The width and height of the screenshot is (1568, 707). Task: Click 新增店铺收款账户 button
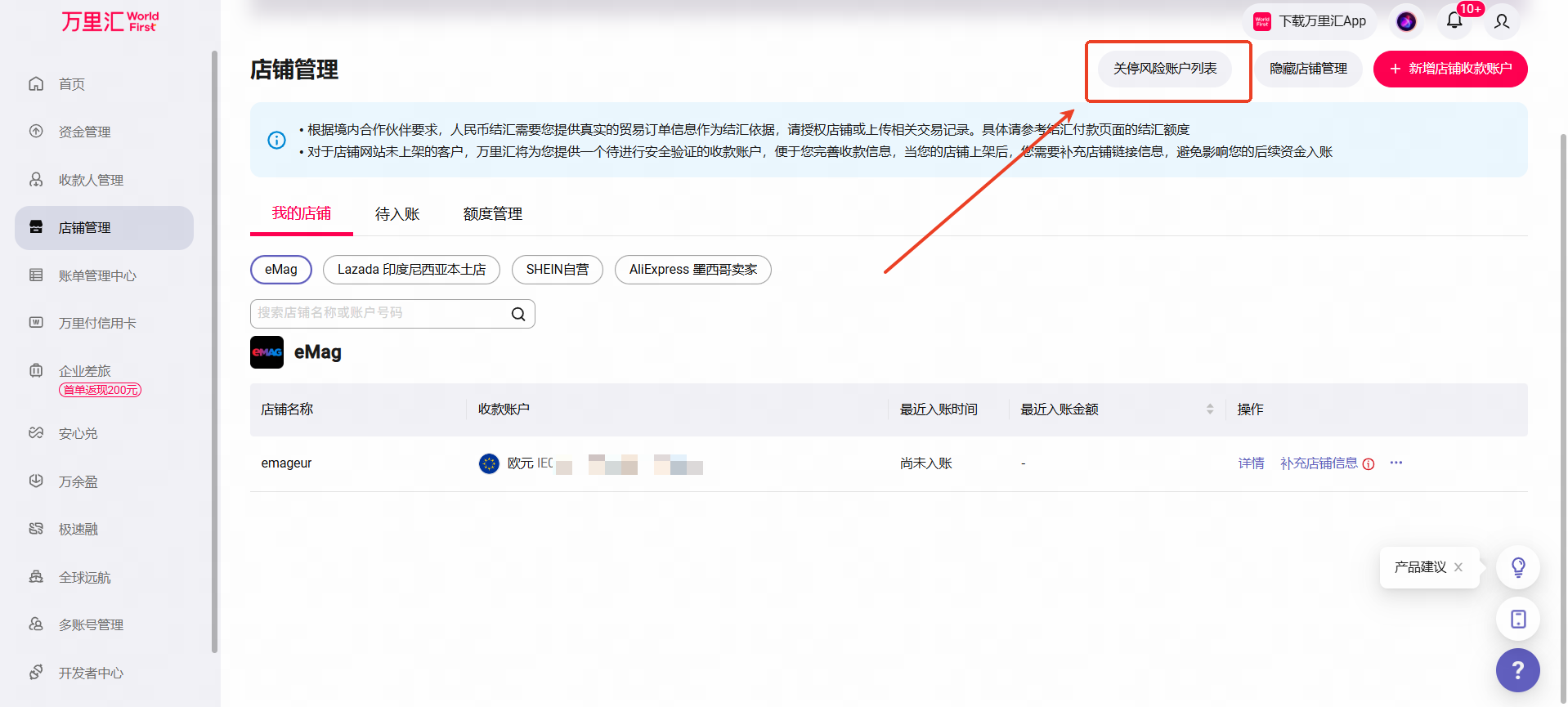pos(1450,69)
